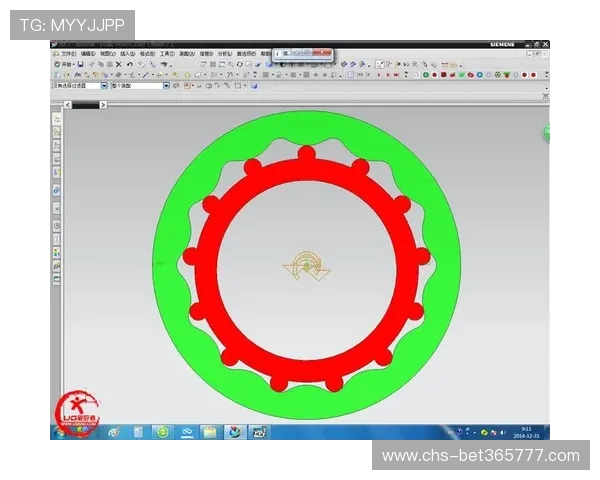
Task: Open the KK recorder taskbar icon
Action: 259,432
